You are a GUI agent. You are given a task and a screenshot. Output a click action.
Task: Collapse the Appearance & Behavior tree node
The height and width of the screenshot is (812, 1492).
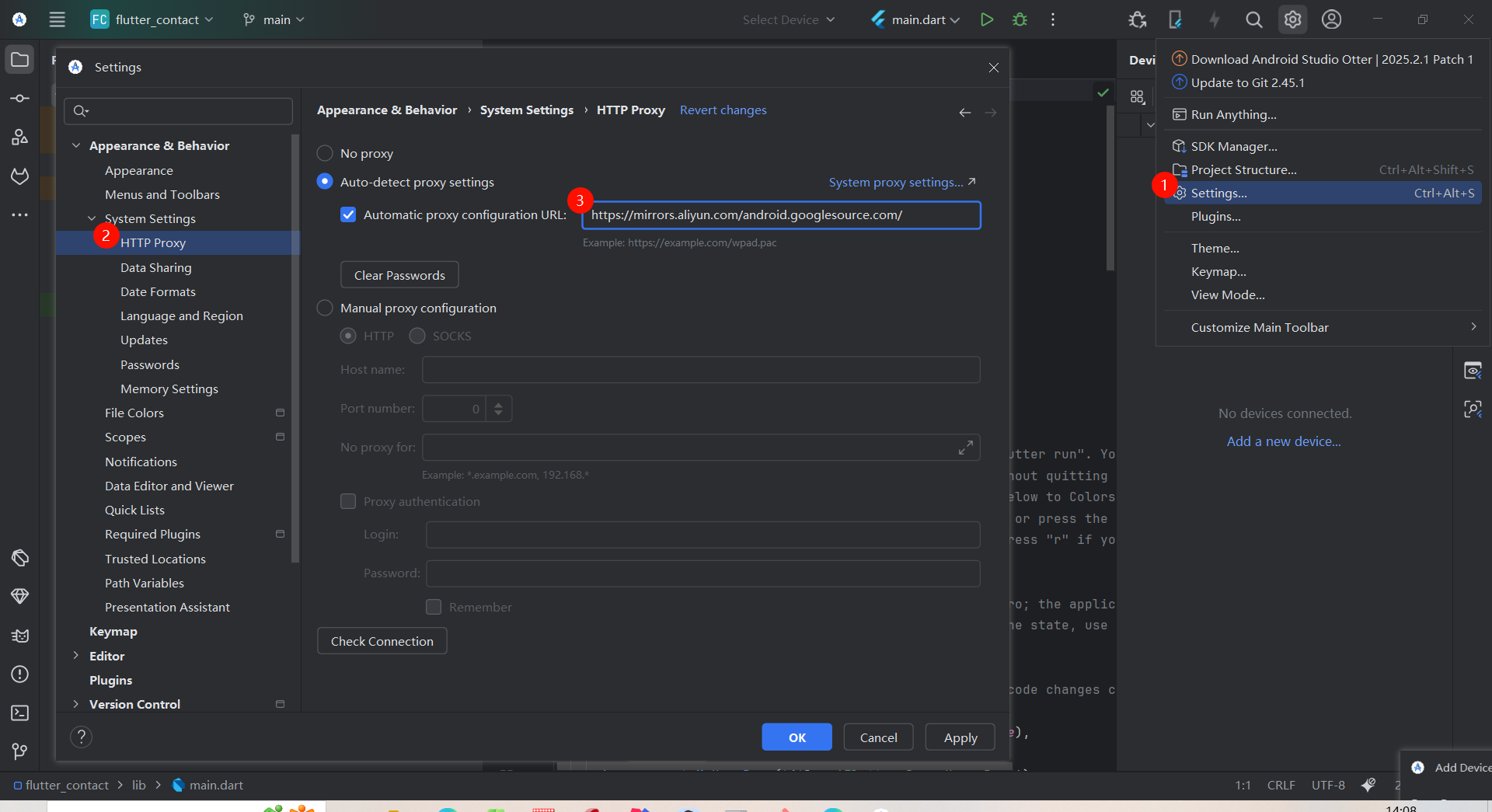[x=76, y=145]
